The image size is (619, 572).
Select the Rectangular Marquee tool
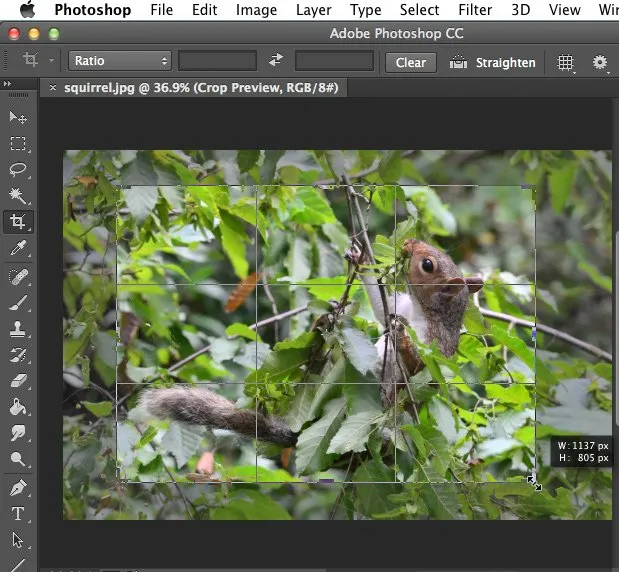coord(18,144)
